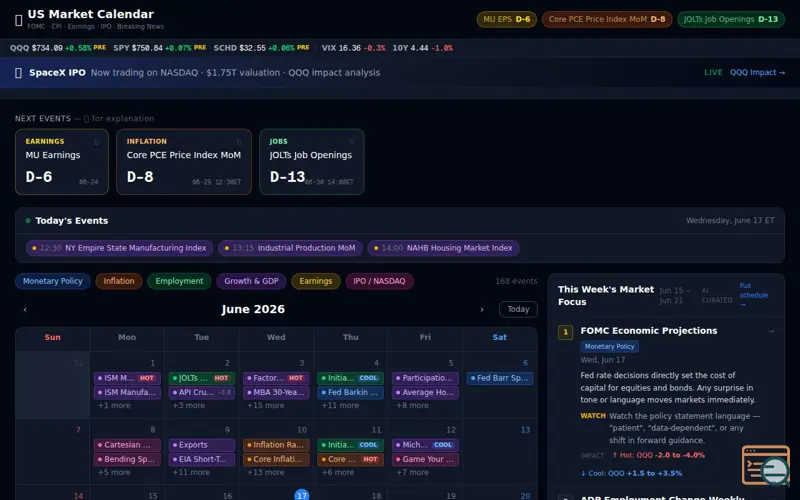The image size is (800, 500).
Task: Open NAHB Housing Market Index event
Action: pos(443,248)
